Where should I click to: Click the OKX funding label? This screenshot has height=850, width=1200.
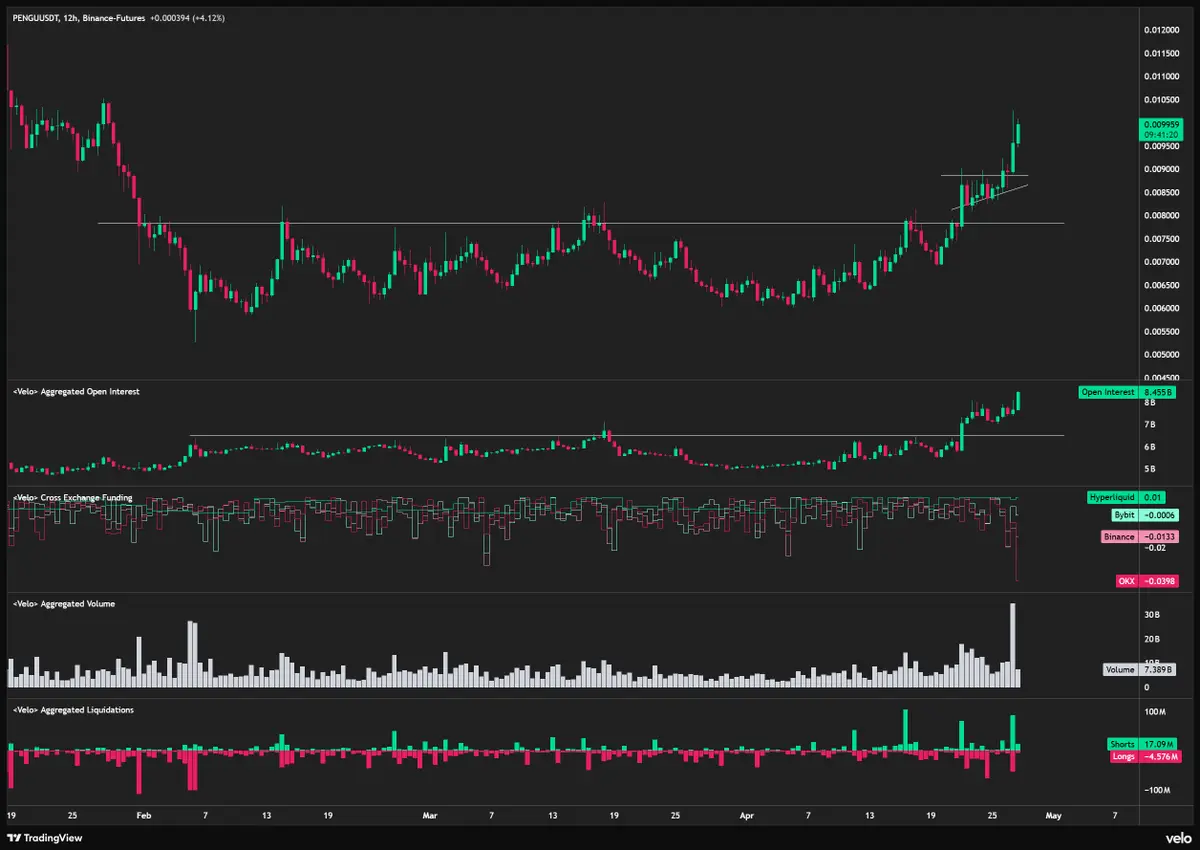(1148, 581)
